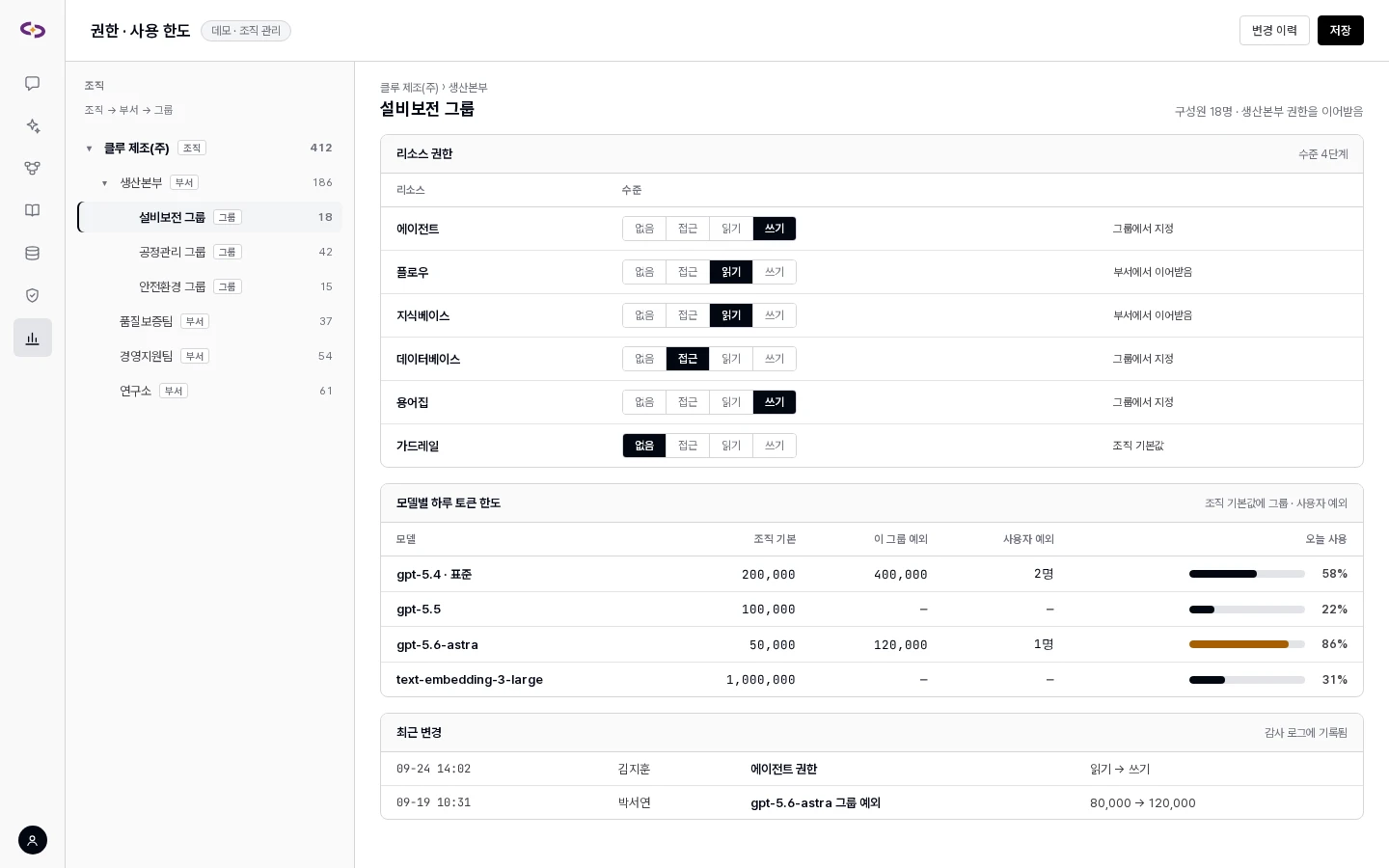The image size is (1389, 868).
Task: Select 품질보증팀 department in the tree
Action: tap(210, 321)
